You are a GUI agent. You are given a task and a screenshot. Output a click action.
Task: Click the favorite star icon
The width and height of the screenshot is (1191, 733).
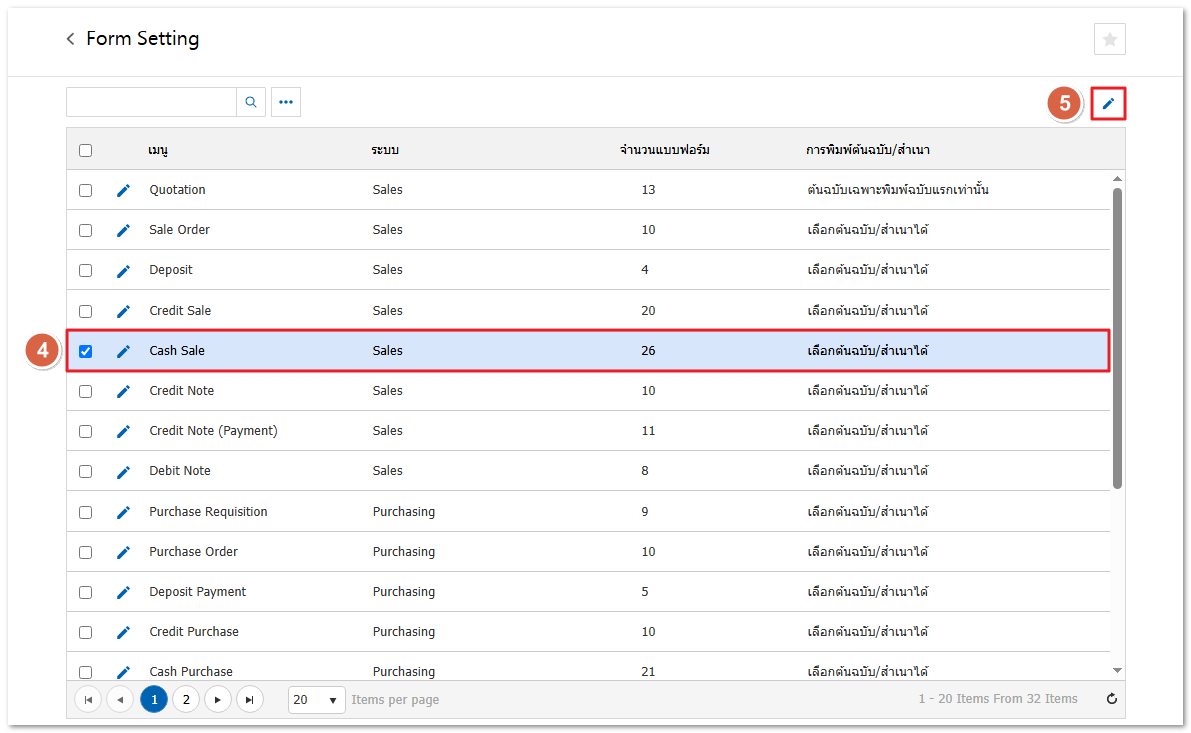click(1109, 39)
